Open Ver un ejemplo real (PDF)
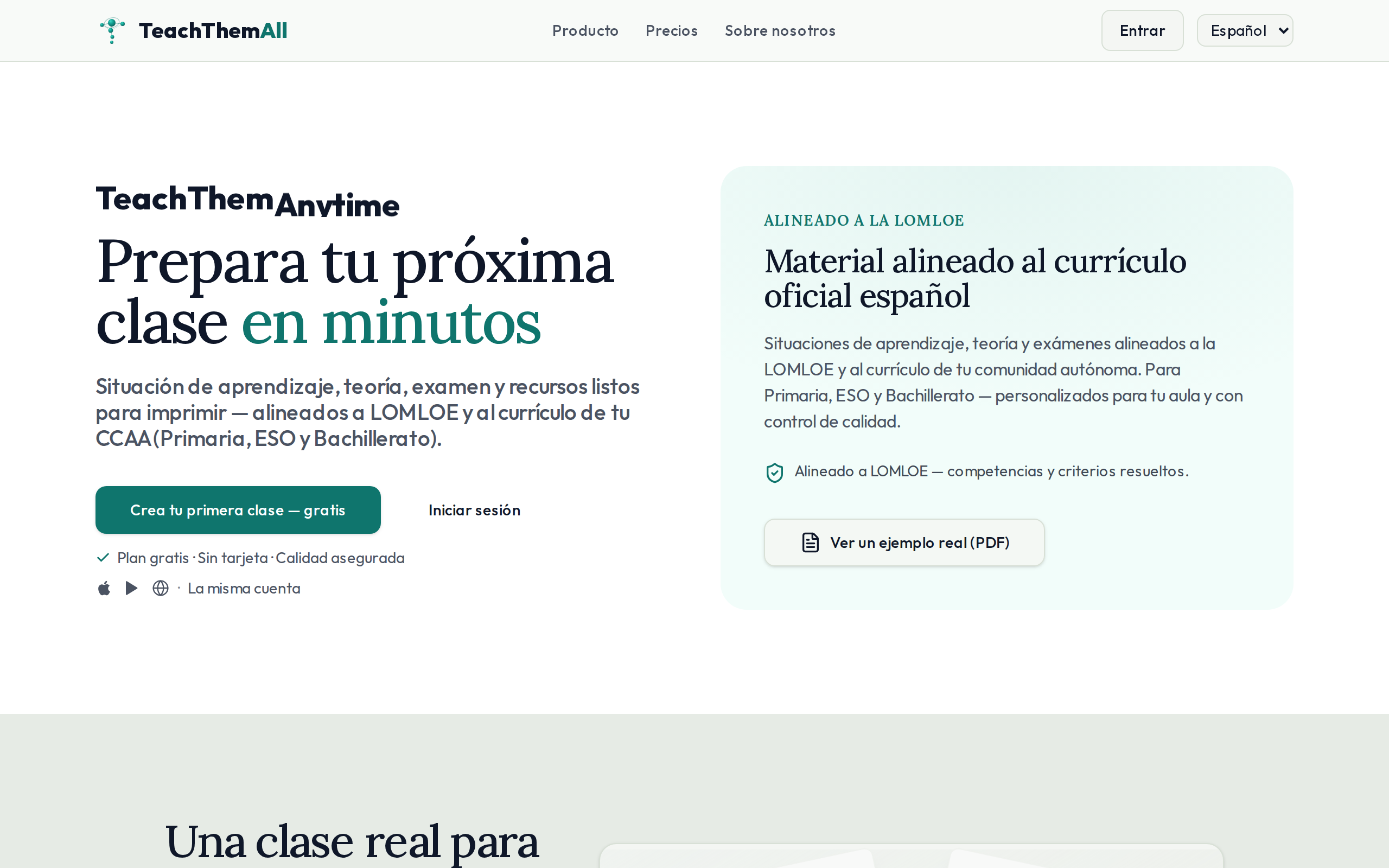 click(x=904, y=542)
